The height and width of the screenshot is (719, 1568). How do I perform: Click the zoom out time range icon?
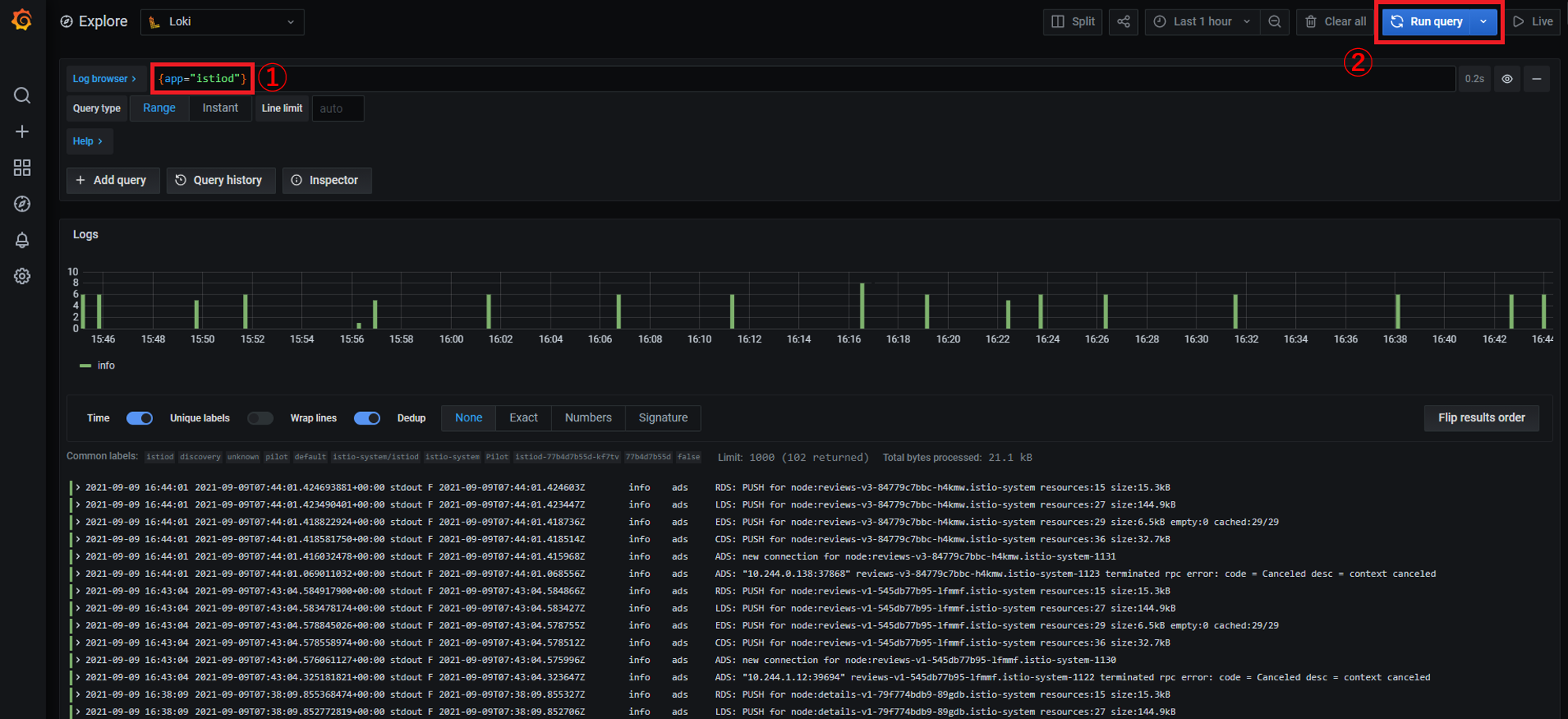click(x=1275, y=22)
